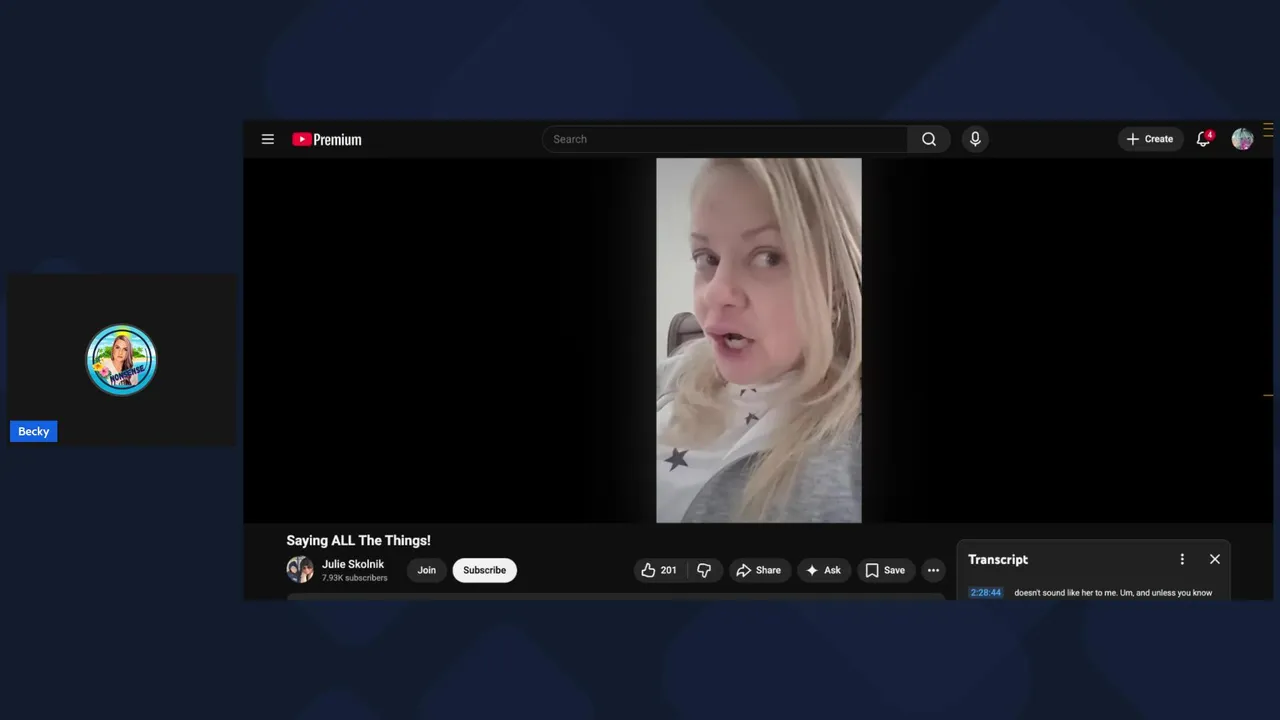Select Becky's circular profile picture

click(x=121, y=360)
